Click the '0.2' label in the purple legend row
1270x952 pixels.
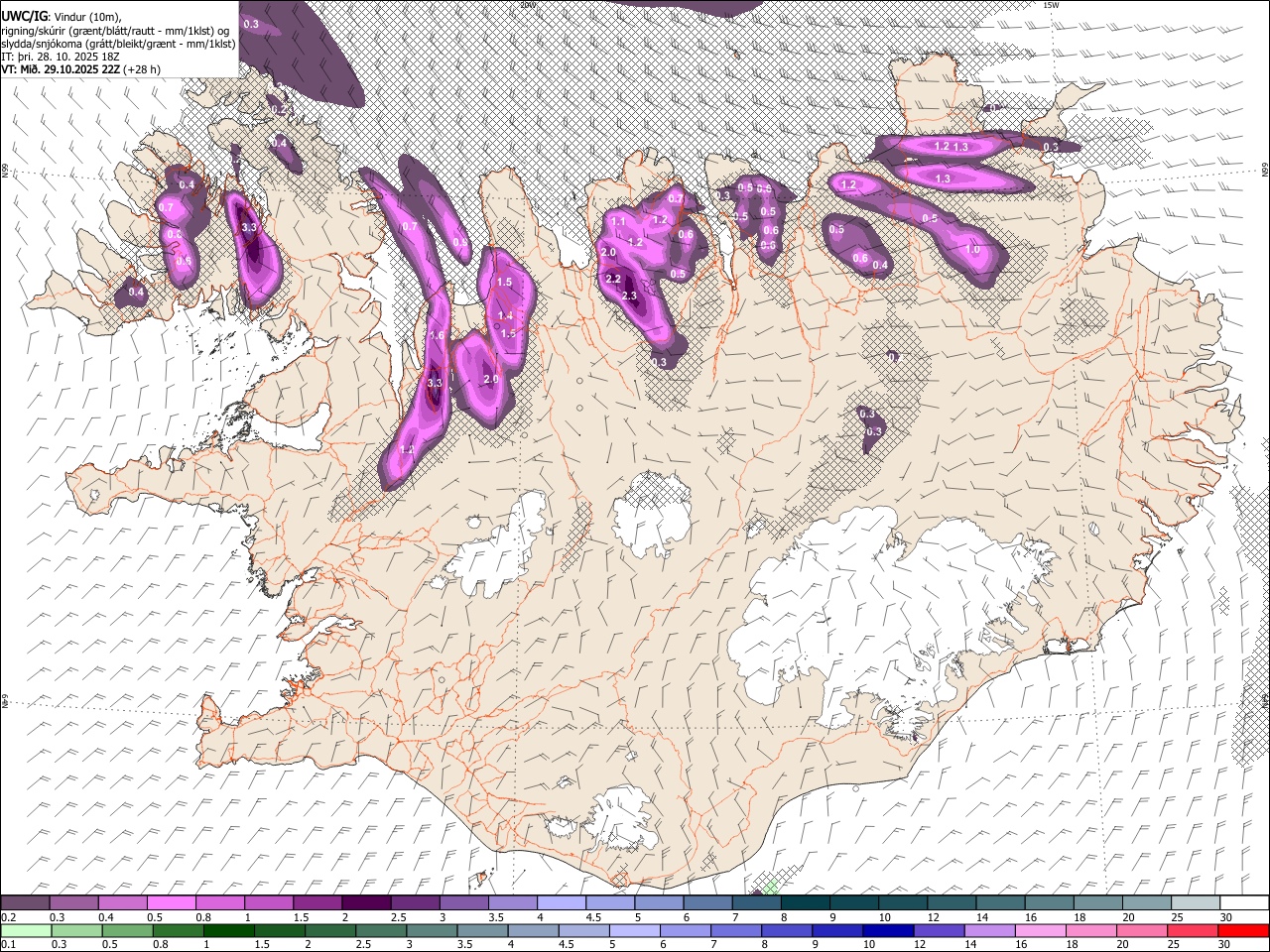pyautogui.click(x=8, y=917)
